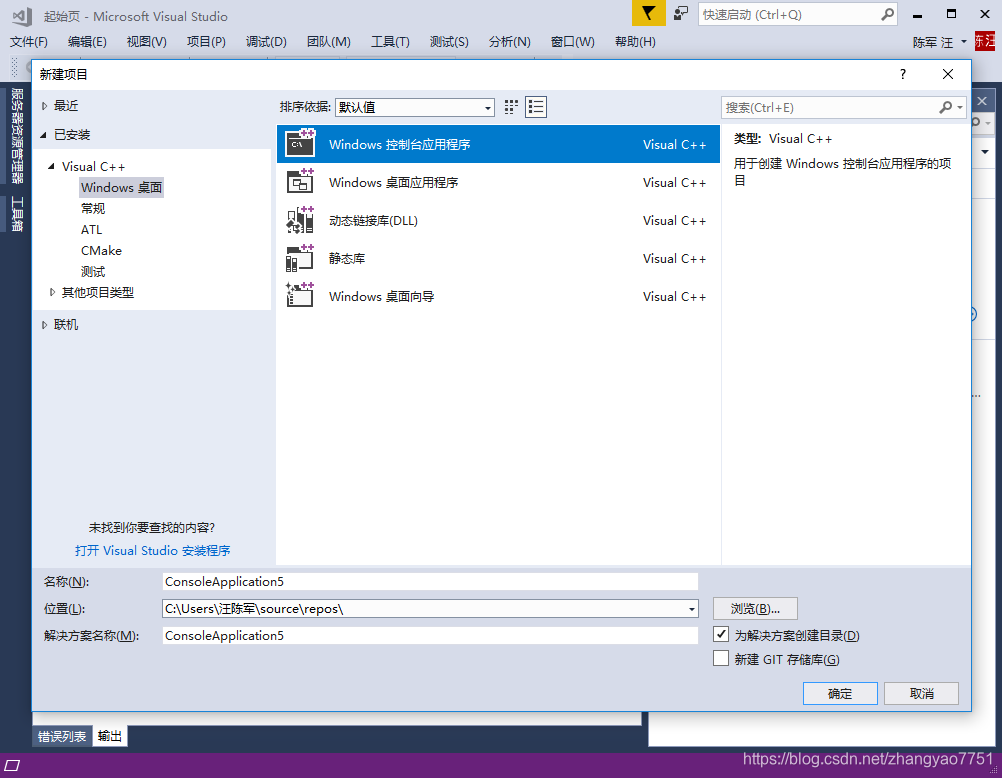Select the 动态链接库(DLL) template row
The height and width of the screenshot is (778, 1002).
click(x=498, y=220)
